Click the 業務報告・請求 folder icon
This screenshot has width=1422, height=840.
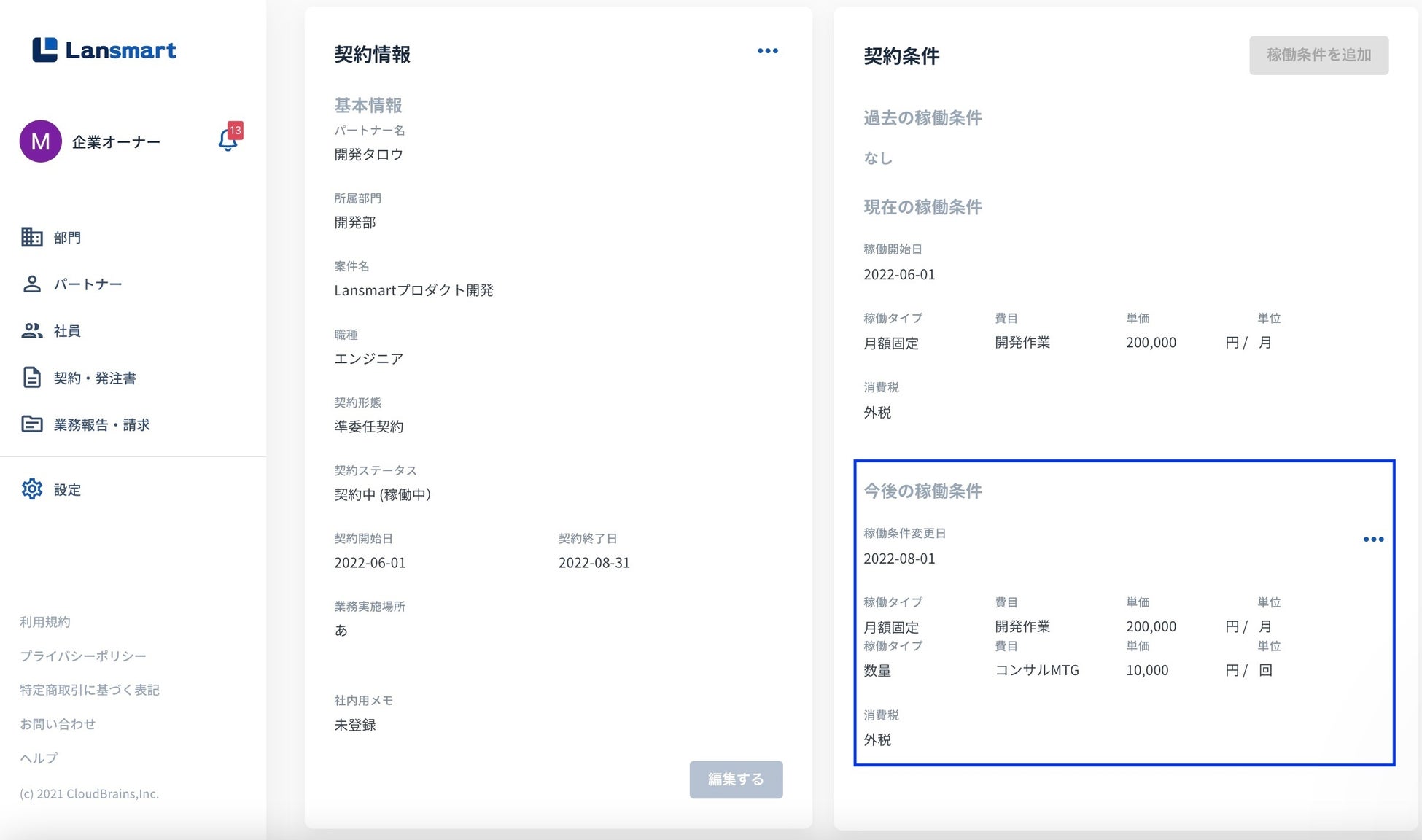point(31,424)
